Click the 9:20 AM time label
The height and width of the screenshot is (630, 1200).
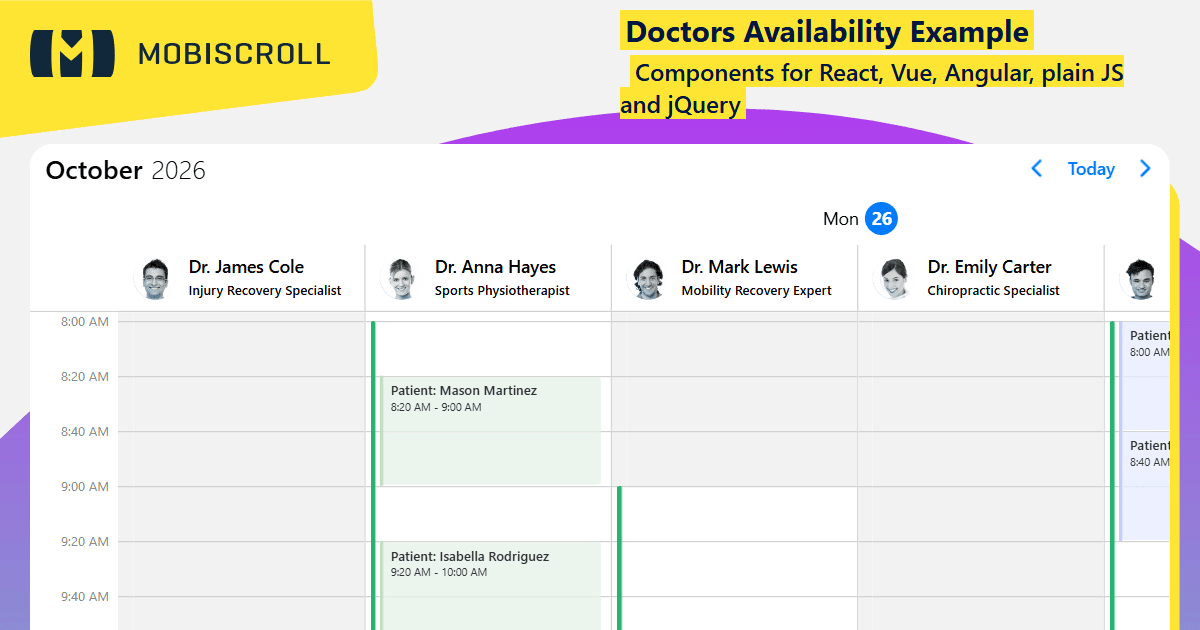(85, 542)
